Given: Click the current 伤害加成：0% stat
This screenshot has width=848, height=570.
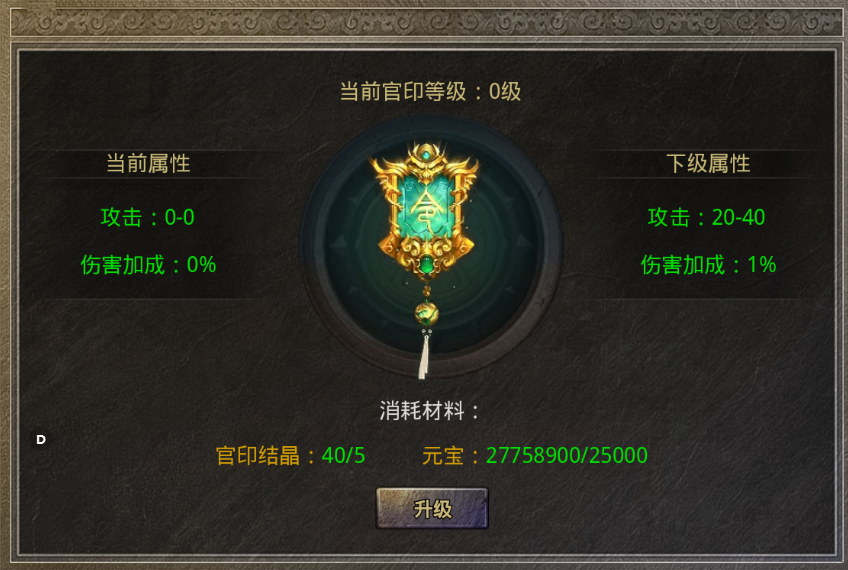Looking at the screenshot, I should [148, 265].
